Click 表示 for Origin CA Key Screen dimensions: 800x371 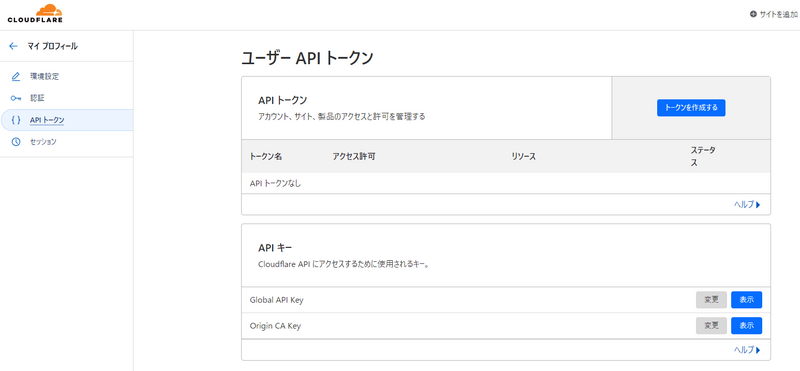[x=746, y=326]
